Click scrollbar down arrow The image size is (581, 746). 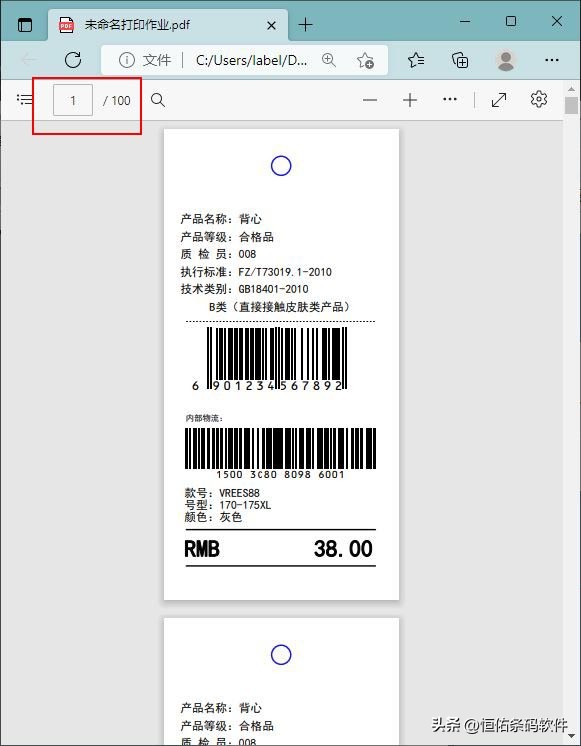pos(571,738)
